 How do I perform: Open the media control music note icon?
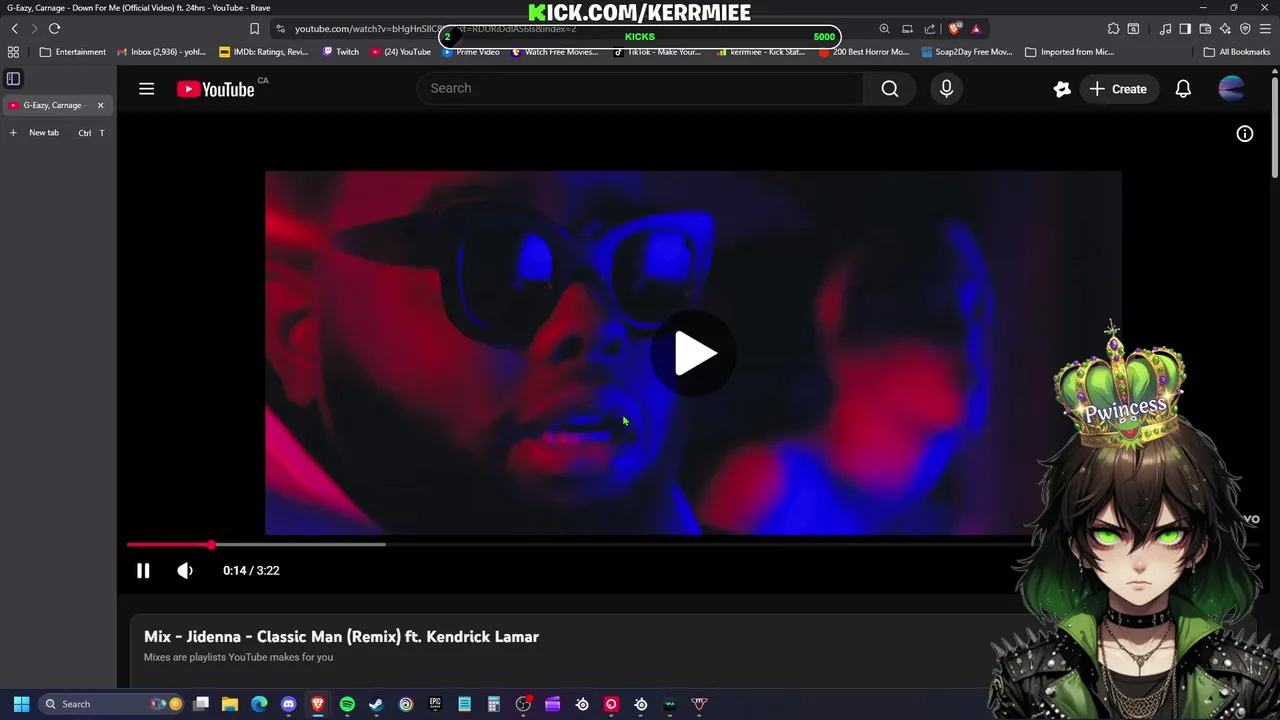[1165, 29]
